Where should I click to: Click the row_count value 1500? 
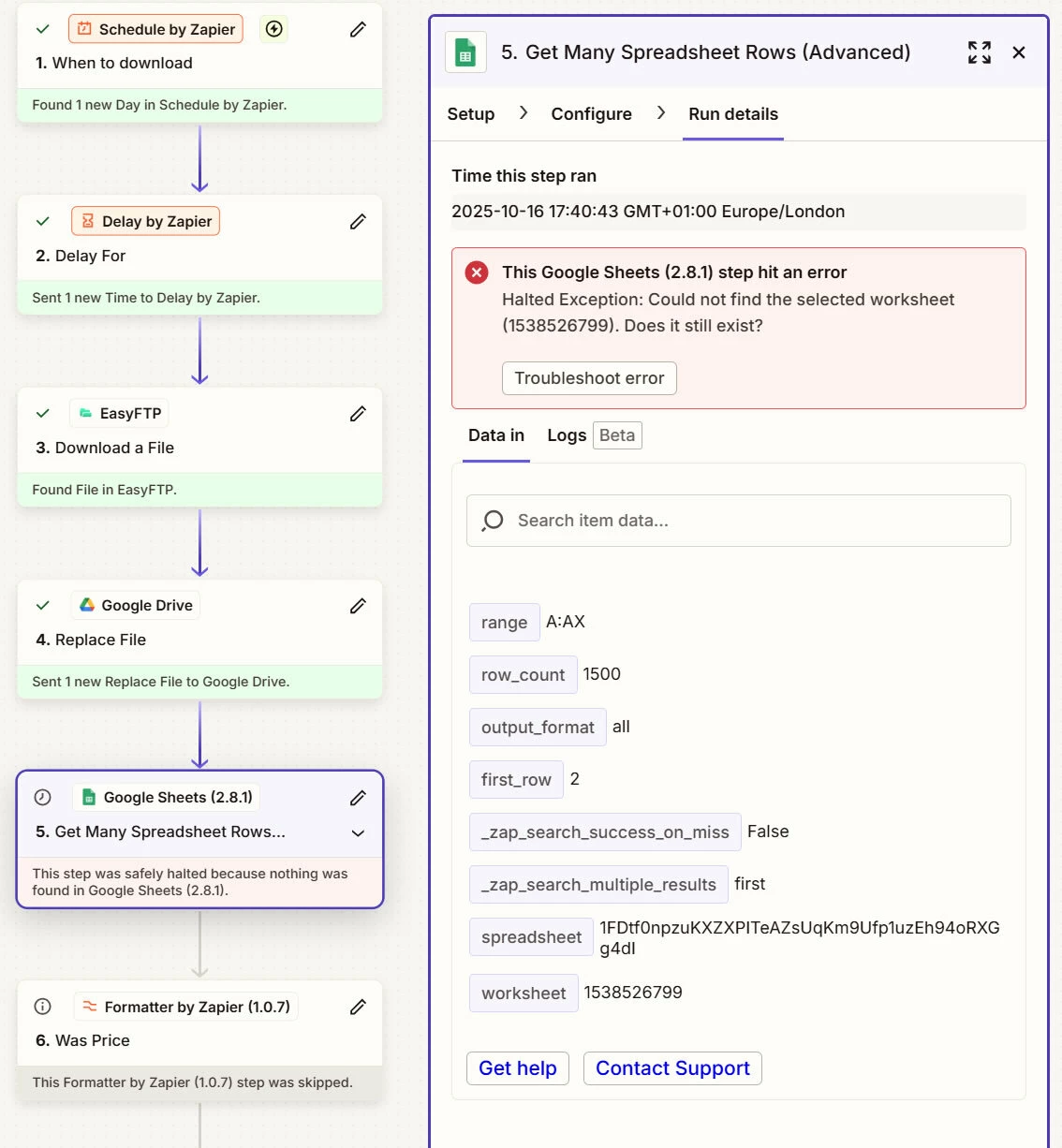click(x=601, y=674)
